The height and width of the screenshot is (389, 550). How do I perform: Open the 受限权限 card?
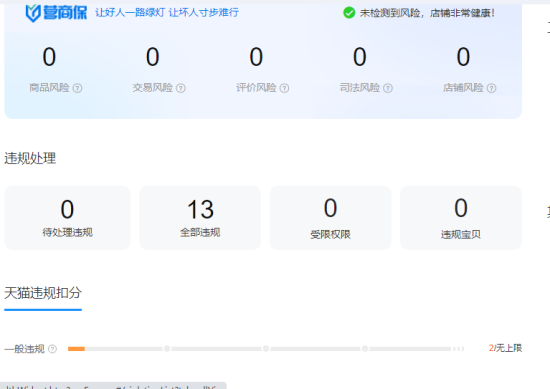pos(330,218)
